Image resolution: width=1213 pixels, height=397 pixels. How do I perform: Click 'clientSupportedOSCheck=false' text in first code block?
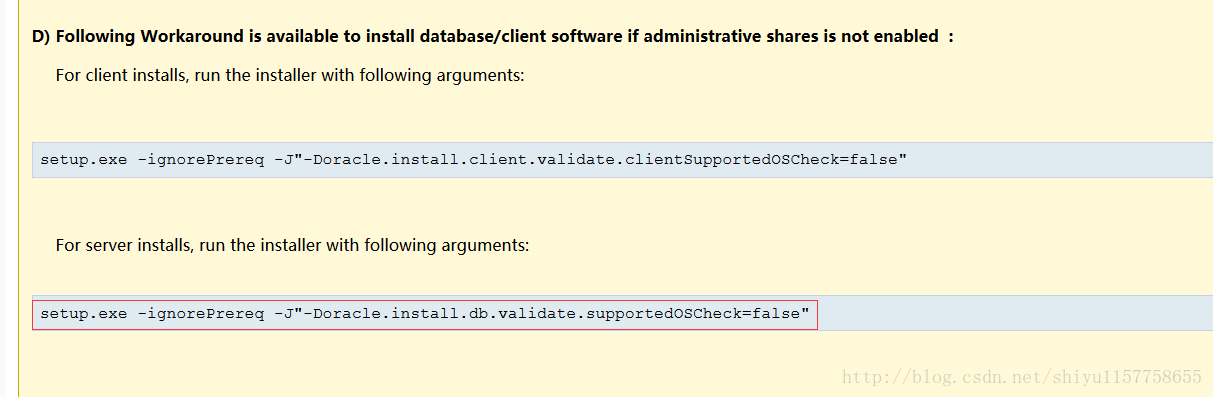(x=761, y=159)
